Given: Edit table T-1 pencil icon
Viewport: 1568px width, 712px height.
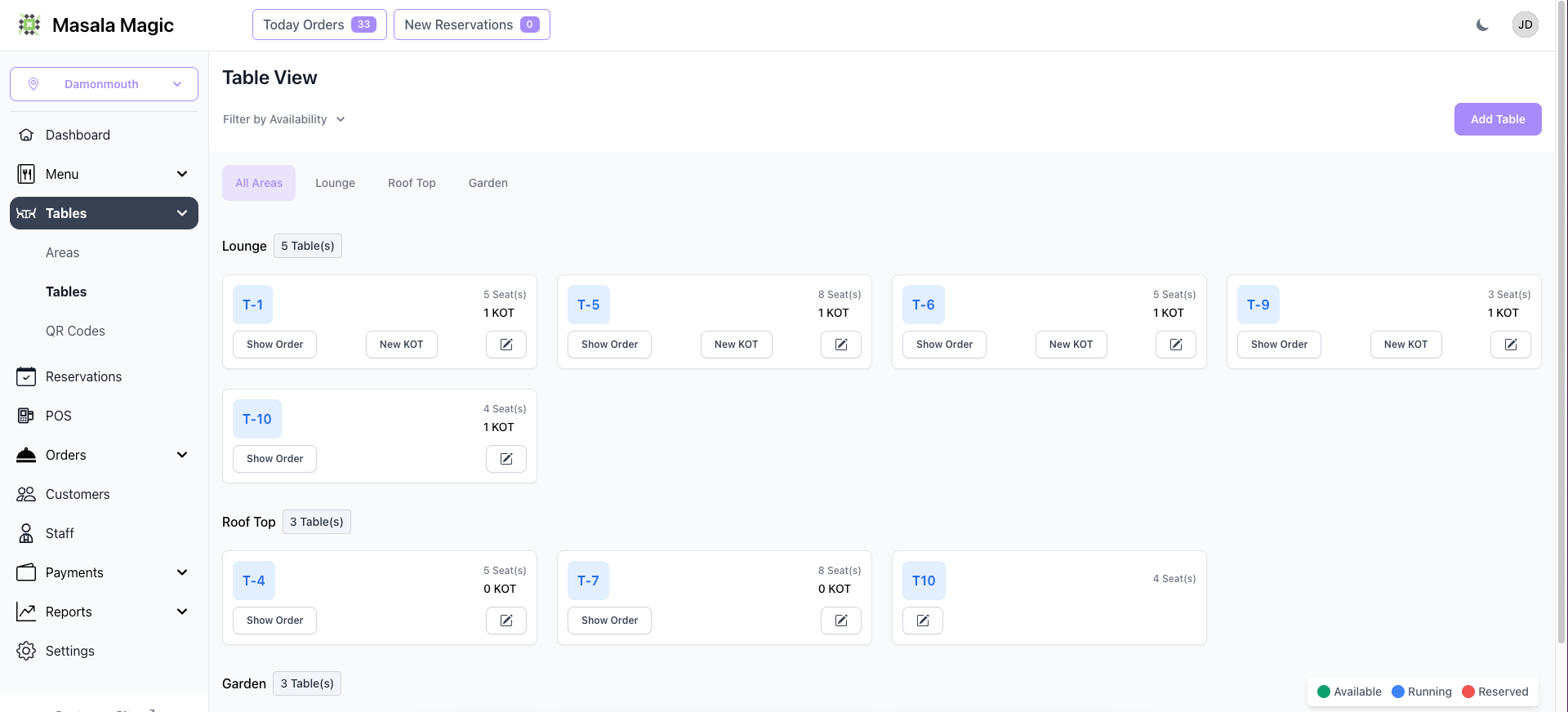Looking at the screenshot, I should click(x=506, y=345).
